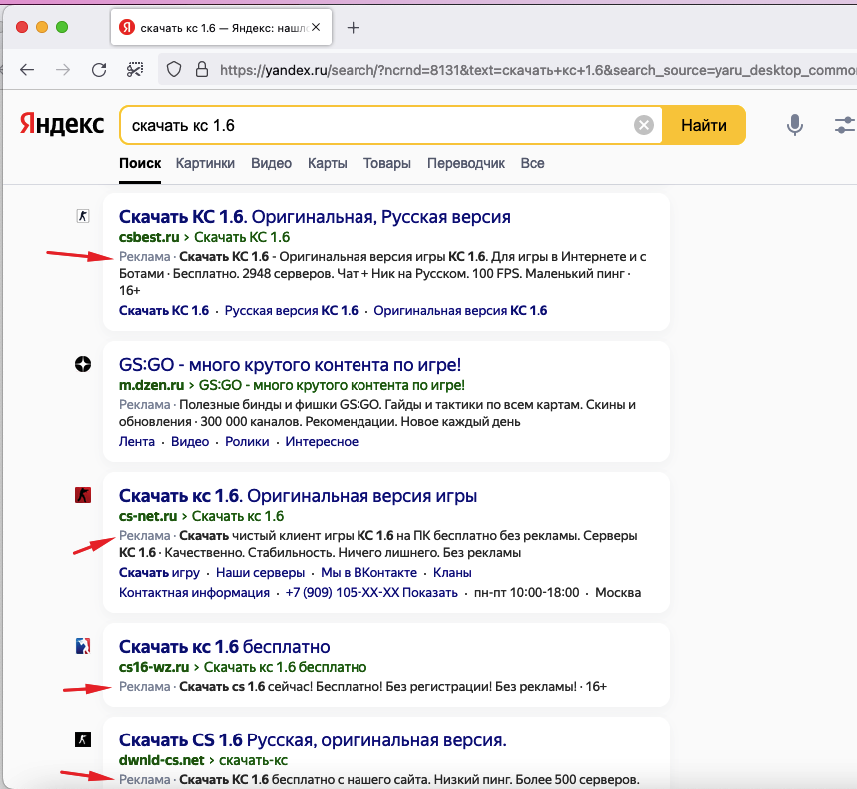Start voice search with microphone icon
857x789 pixels.
click(795, 125)
